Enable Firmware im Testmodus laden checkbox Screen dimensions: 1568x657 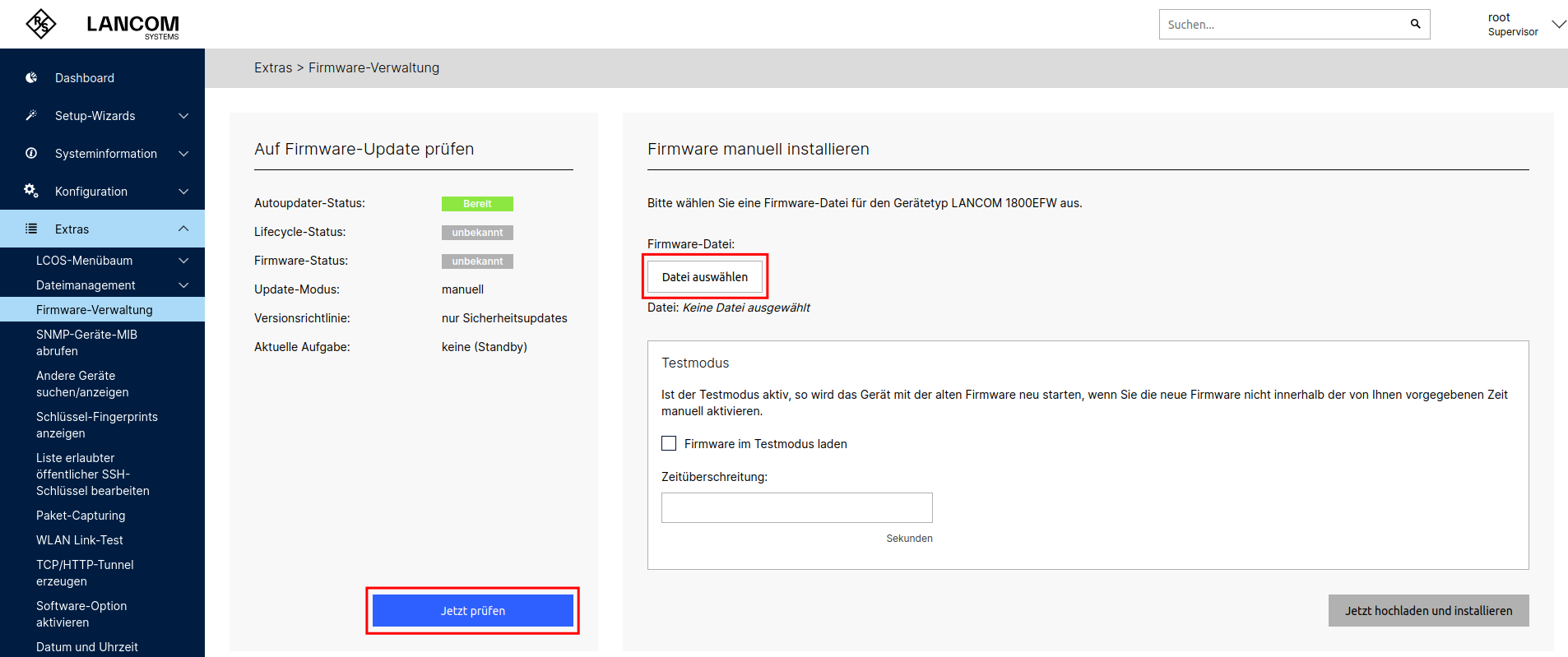[x=669, y=443]
